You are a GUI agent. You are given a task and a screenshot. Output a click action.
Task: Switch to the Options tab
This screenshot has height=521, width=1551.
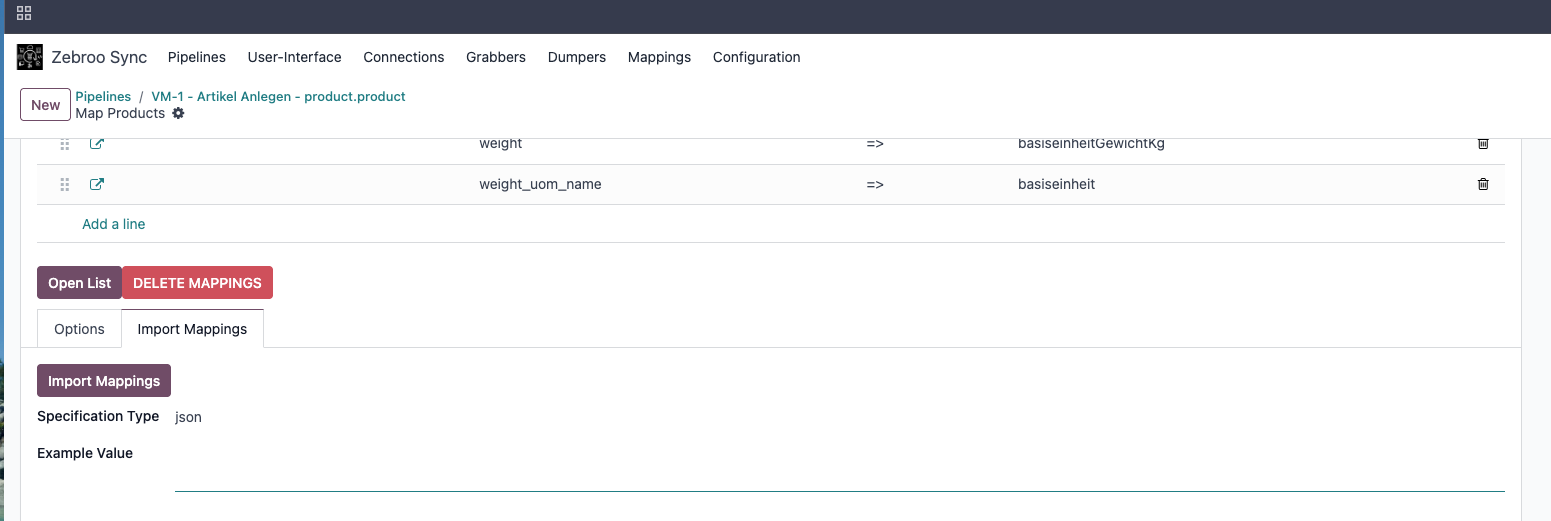(x=79, y=329)
